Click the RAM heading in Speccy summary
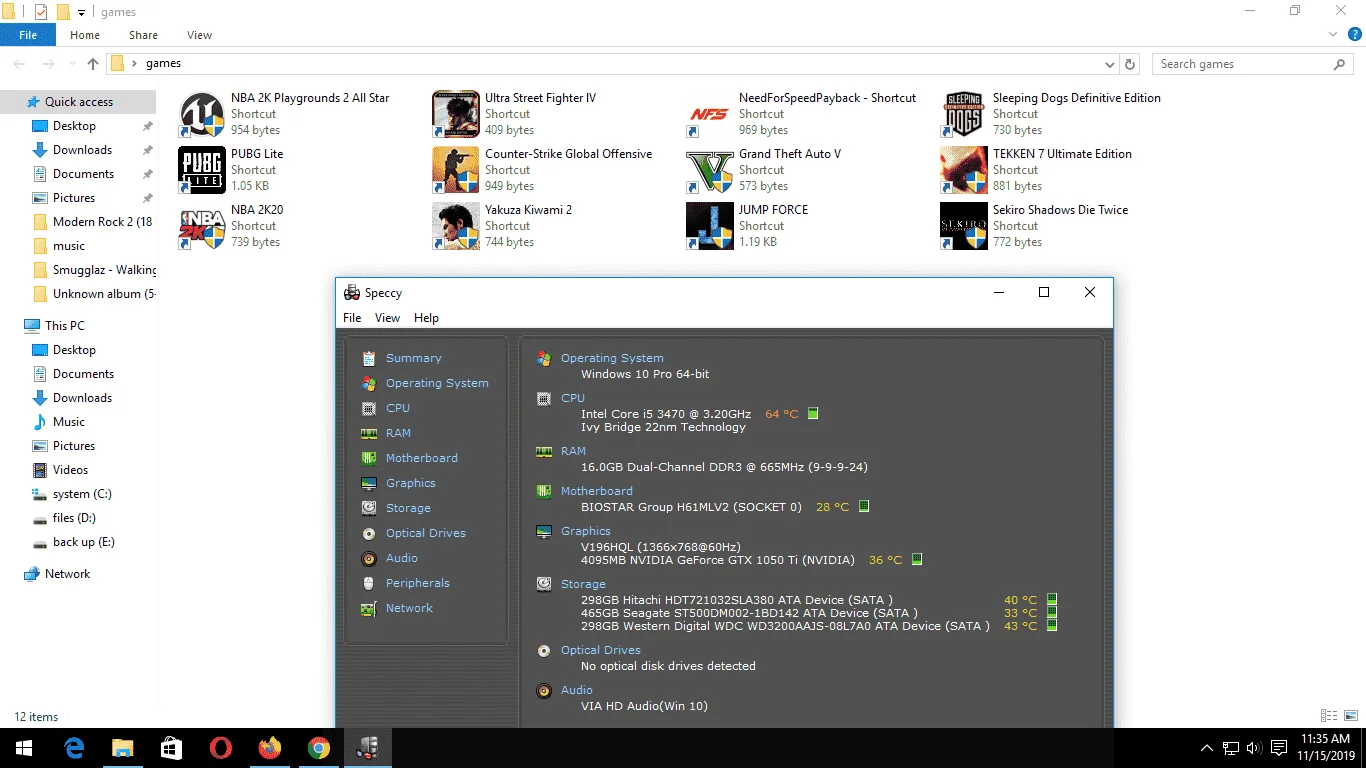Viewport: 1366px width, 768px height. pos(573,451)
